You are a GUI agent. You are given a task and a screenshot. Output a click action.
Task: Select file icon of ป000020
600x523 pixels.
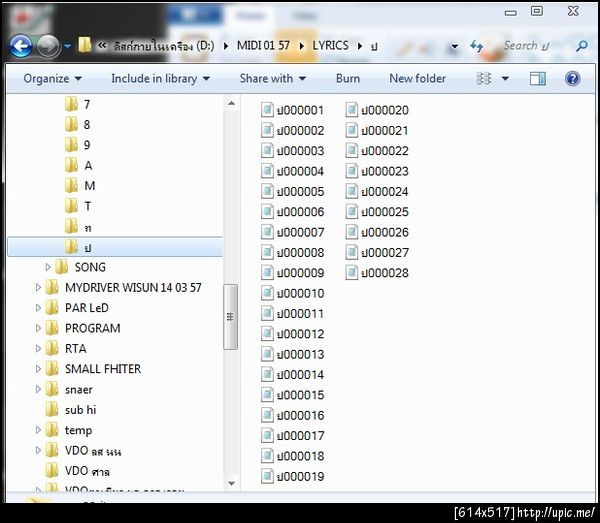click(x=352, y=110)
